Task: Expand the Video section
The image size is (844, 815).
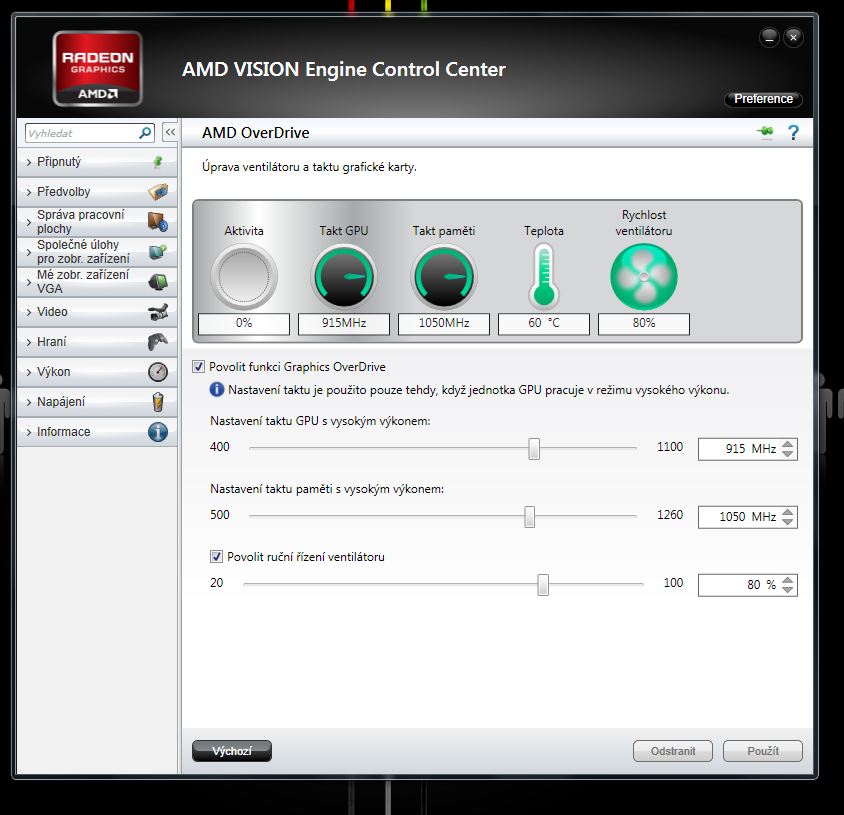Action: [97, 312]
